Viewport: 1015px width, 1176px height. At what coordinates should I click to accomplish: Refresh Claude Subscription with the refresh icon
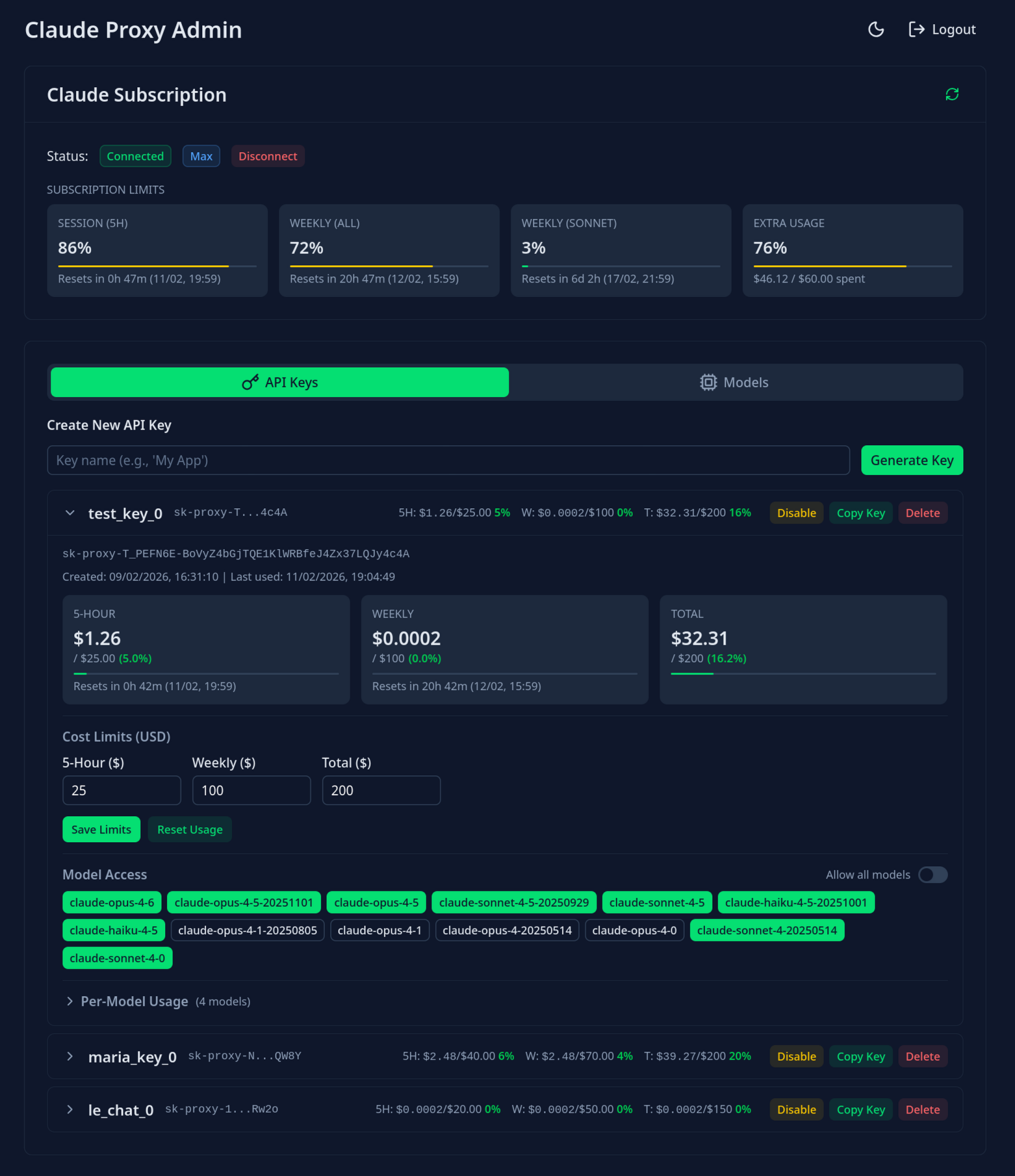(x=952, y=94)
